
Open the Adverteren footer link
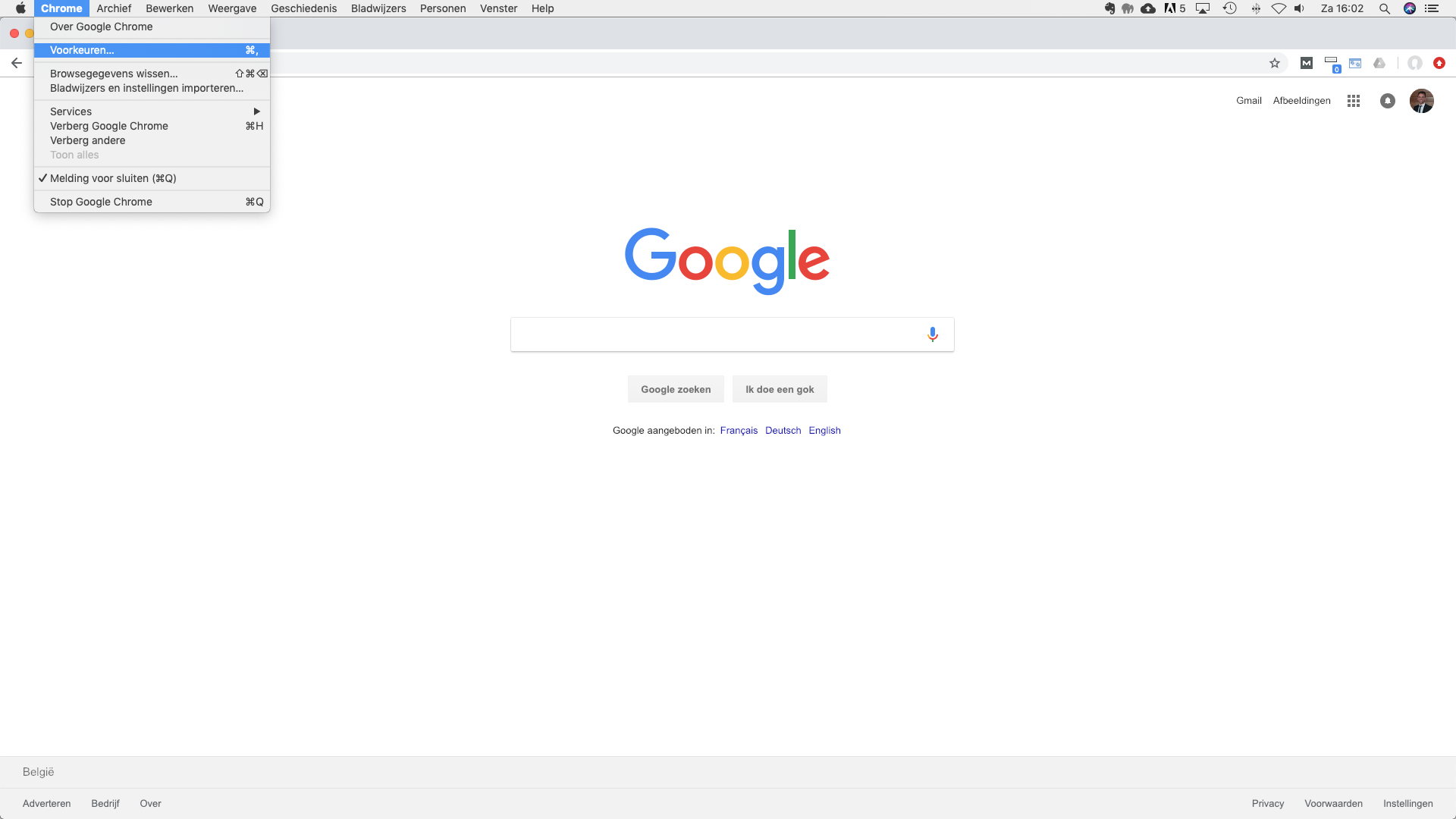[46, 804]
